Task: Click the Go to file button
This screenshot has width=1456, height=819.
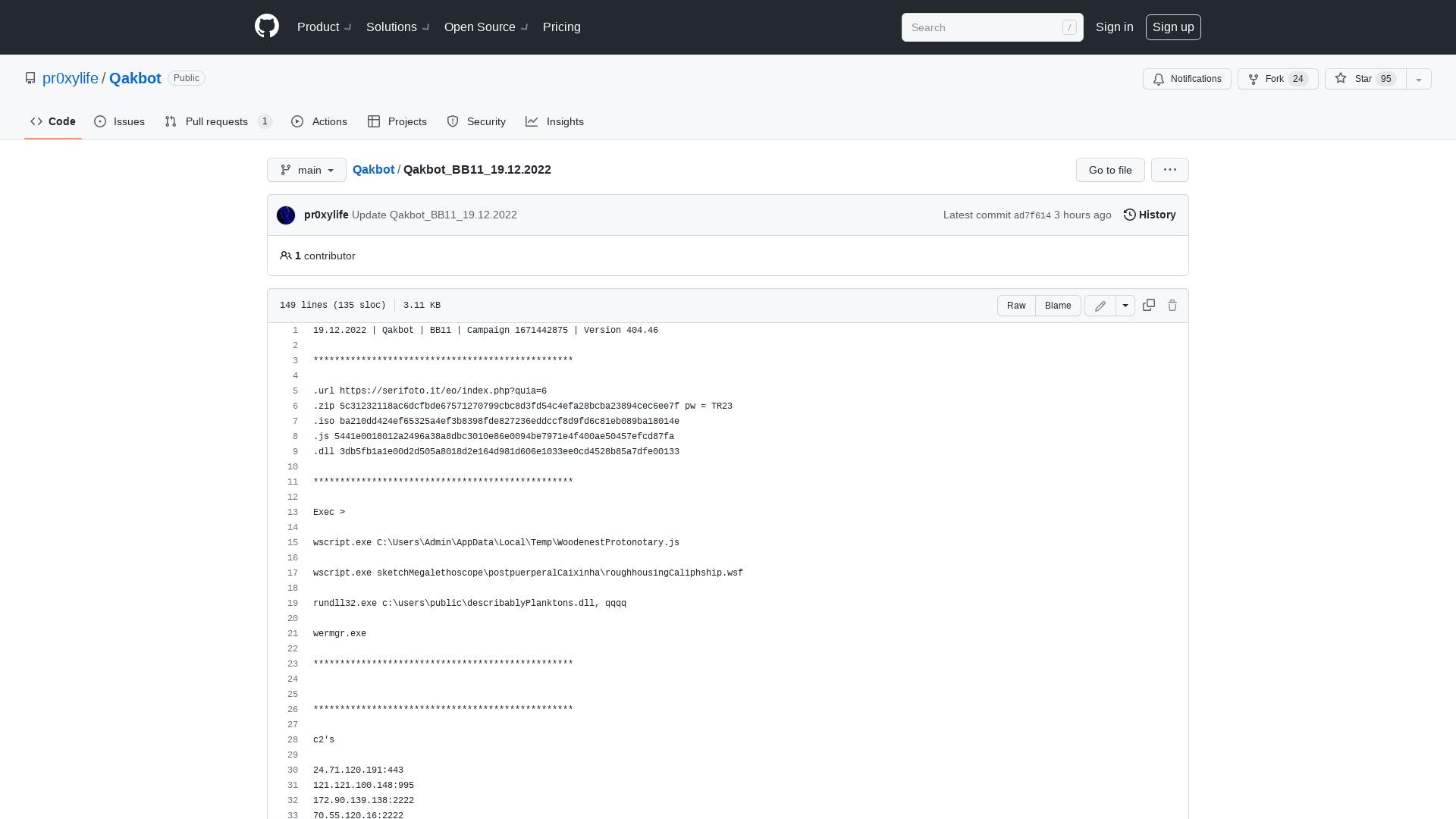Action: click(1110, 170)
